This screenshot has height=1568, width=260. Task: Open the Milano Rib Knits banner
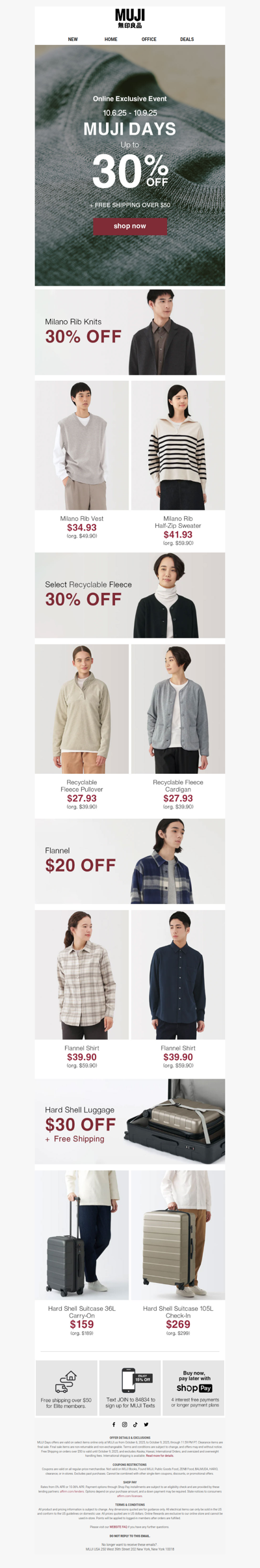click(130, 332)
